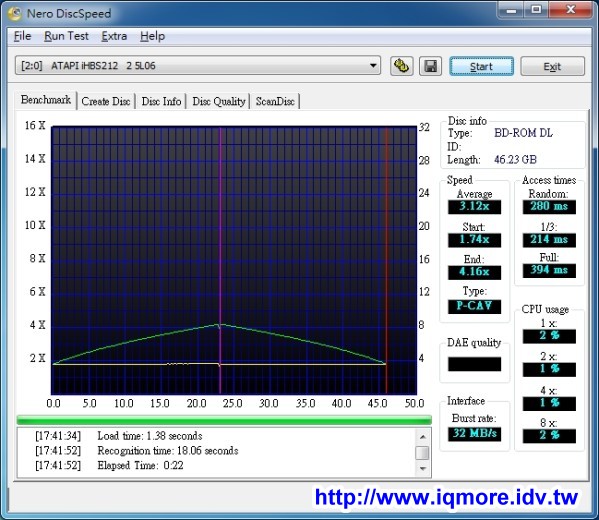Switch to the ScanDisc tab
The image size is (599, 520).
click(275, 101)
